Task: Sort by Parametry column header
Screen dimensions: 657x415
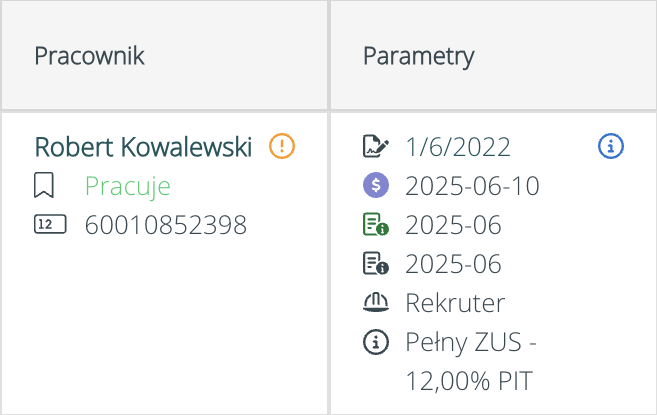Action: pyautogui.click(x=419, y=55)
